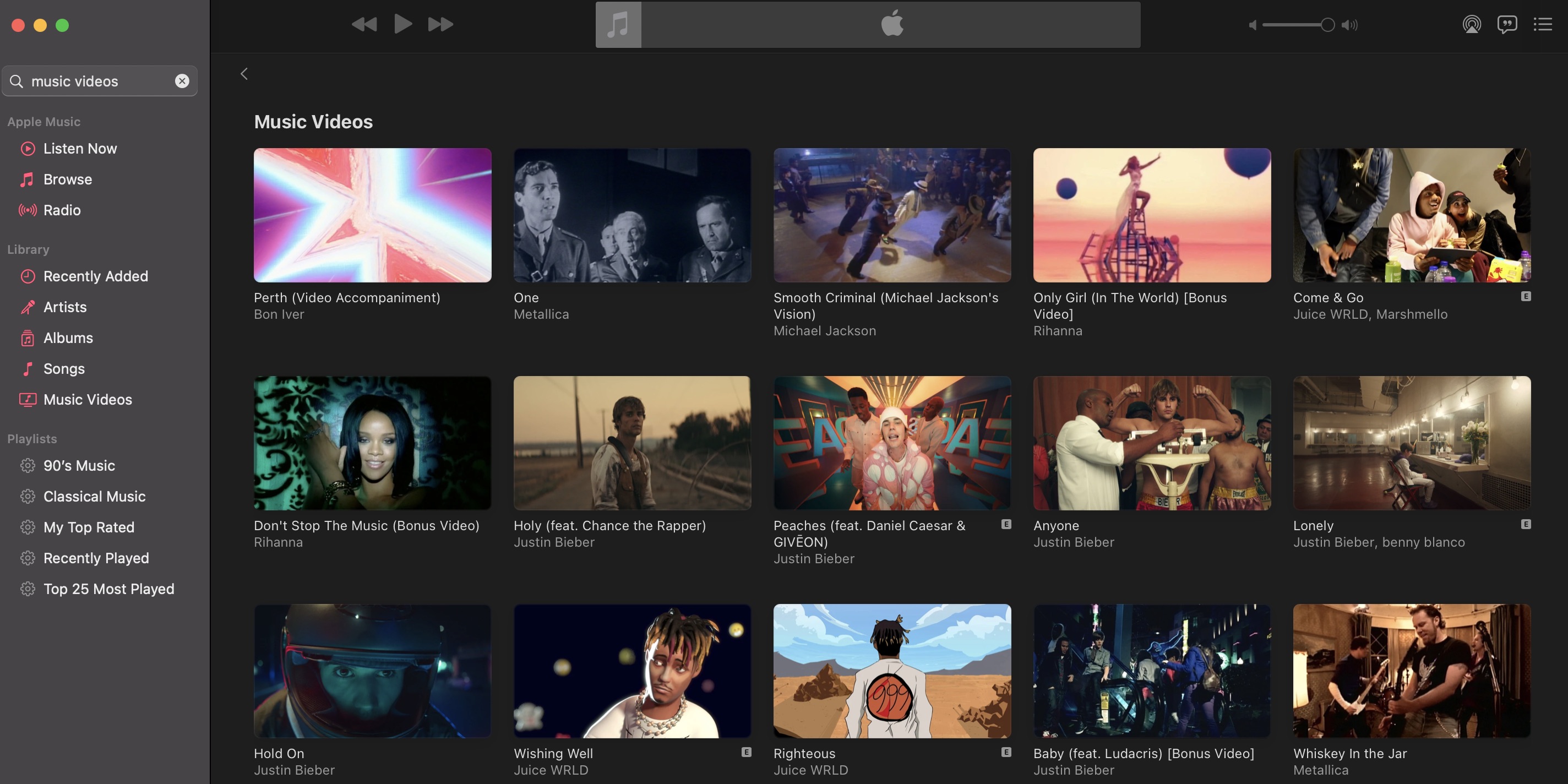Click the queue/playlist icon top right
1568x784 pixels.
pyautogui.click(x=1542, y=25)
